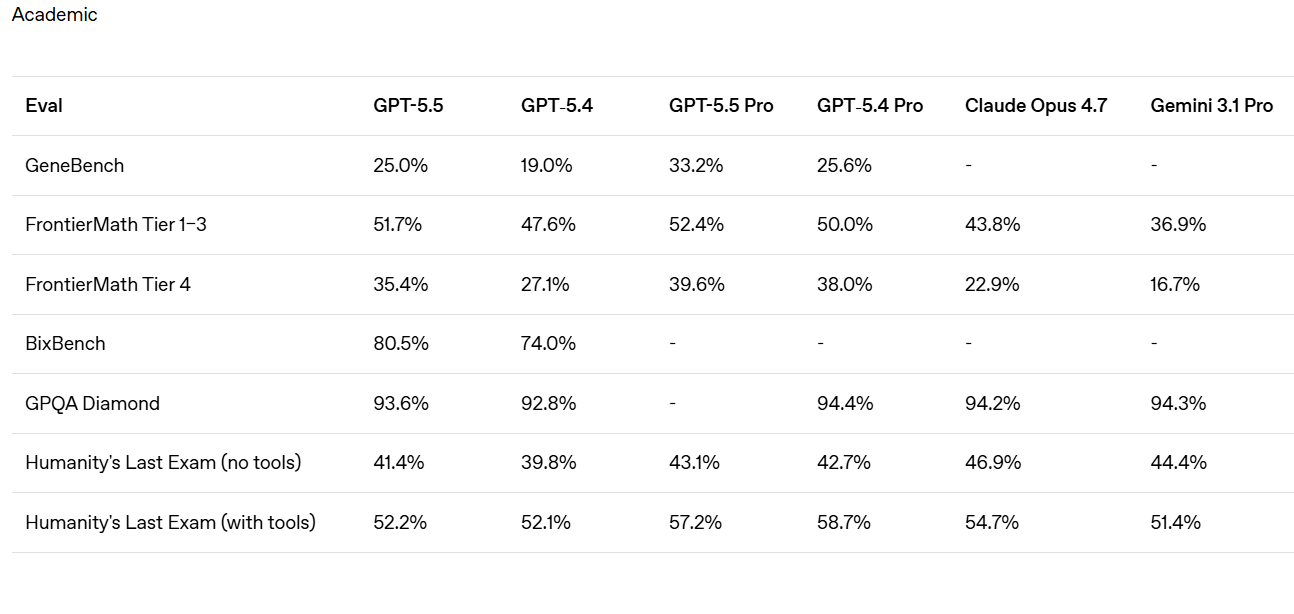Select the GeneBench row label

point(75,166)
